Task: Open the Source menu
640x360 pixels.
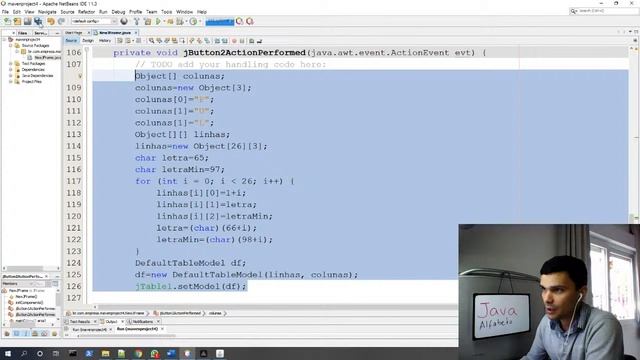Action: [67, 12]
